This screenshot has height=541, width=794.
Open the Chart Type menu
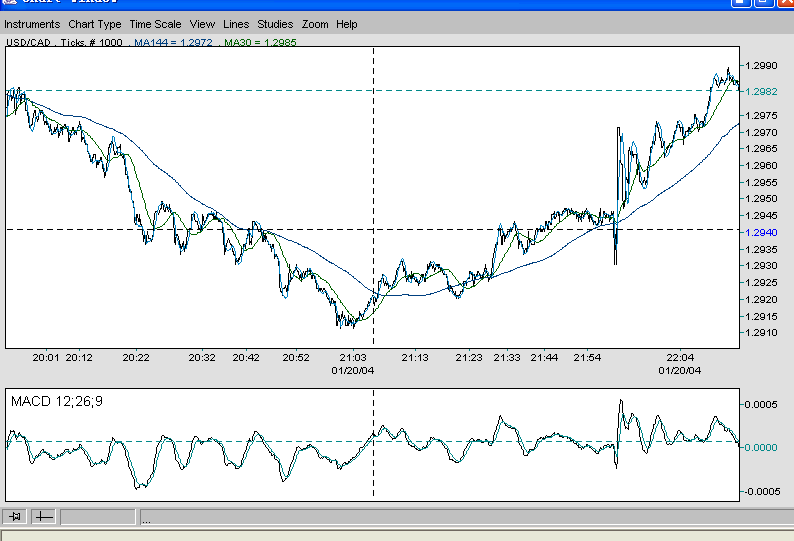tap(95, 24)
